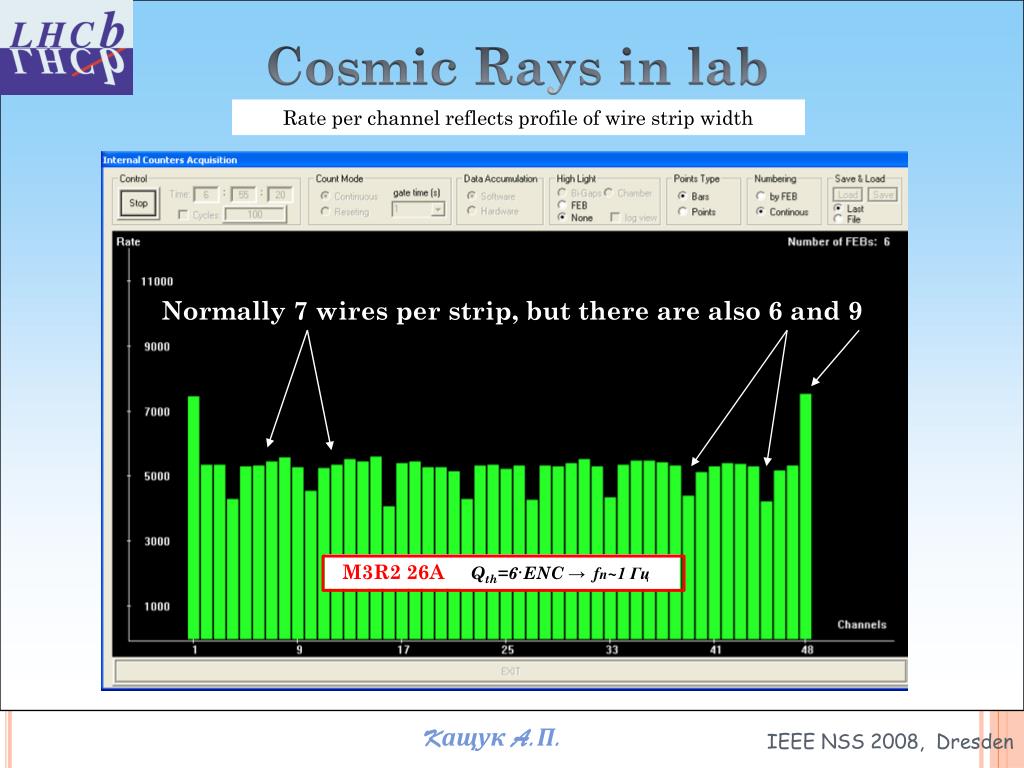Screen dimensions: 1024x768
Task: Click the Stop button in Control
Action: click(x=138, y=203)
